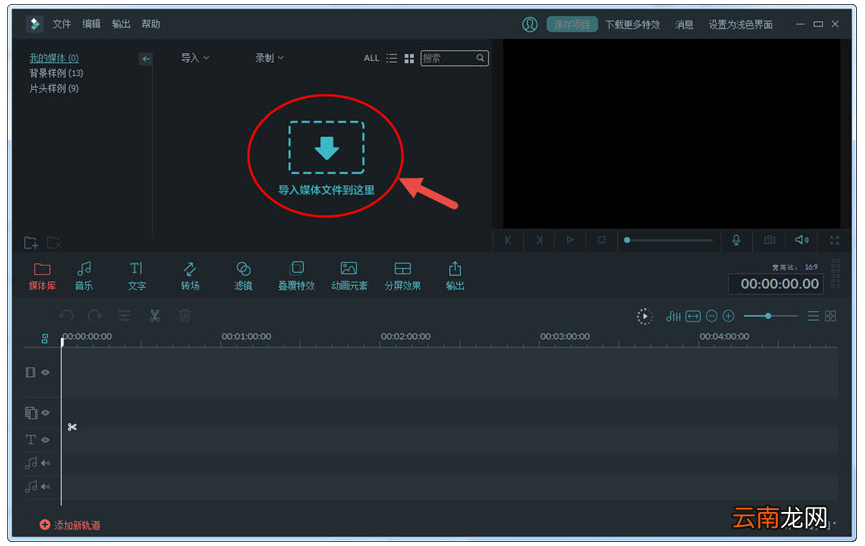Click the ALL media filter
Image resolution: width=865 pixels, height=546 pixels.
pyautogui.click(x=371, y=58)
